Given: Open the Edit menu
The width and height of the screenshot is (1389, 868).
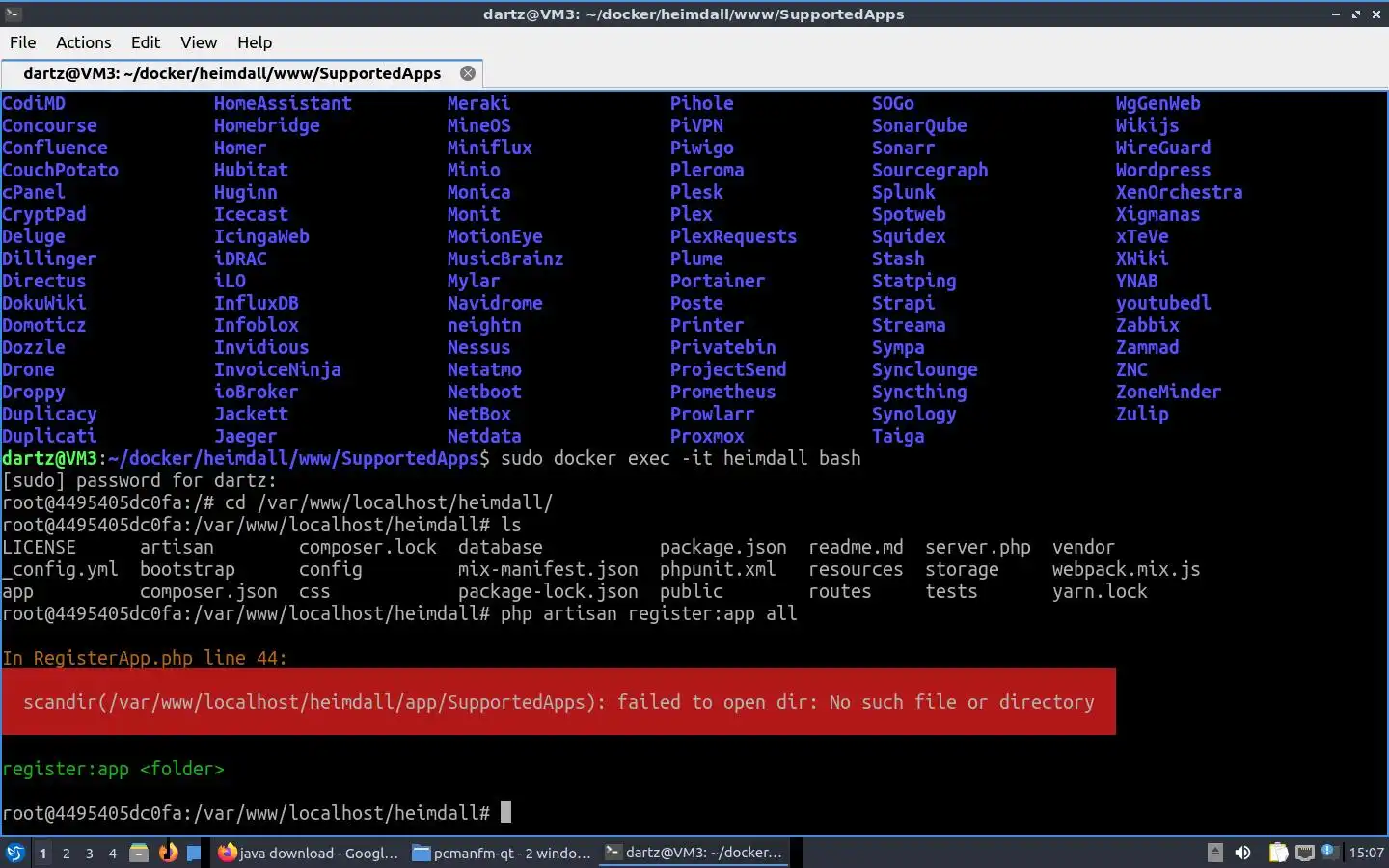Looking at the screenshot, I should point(146,42).
